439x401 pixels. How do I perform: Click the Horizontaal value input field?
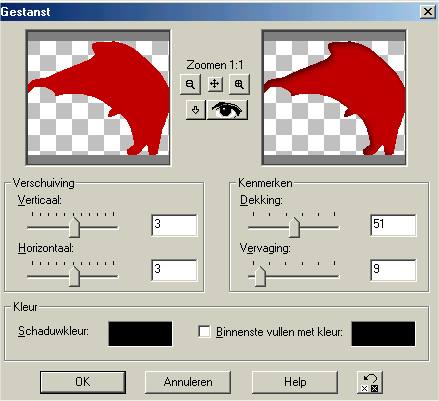point(174,270)
